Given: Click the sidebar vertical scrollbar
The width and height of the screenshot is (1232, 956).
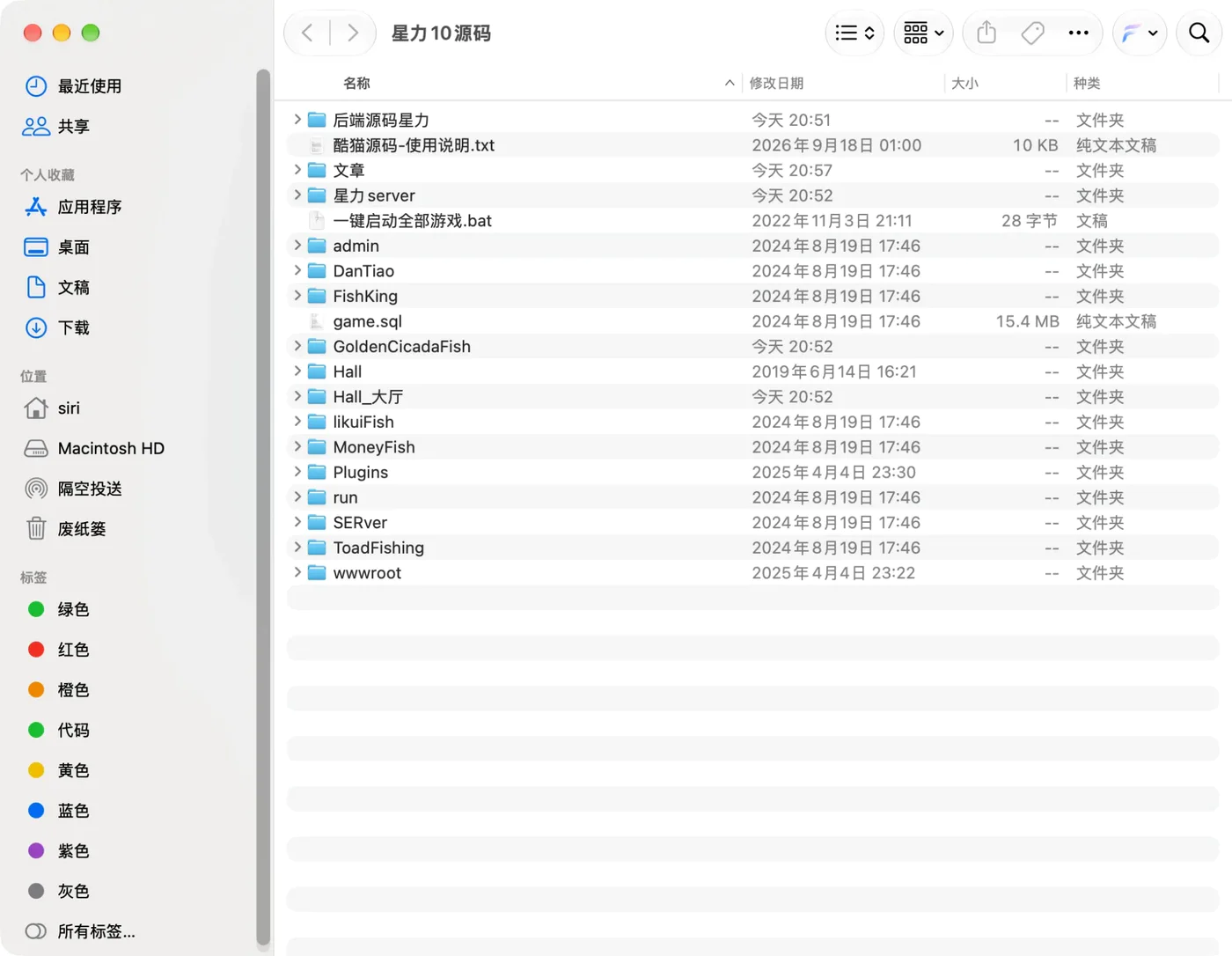Looking at the screenshot, I should tap(263, 509).
